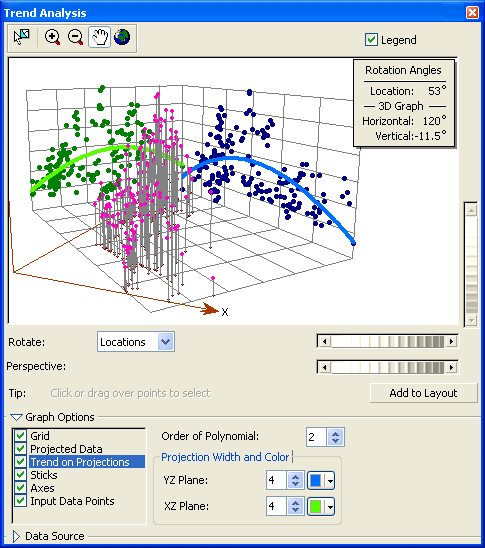Open the Rotate Locations dropdown

click(166, 342)
